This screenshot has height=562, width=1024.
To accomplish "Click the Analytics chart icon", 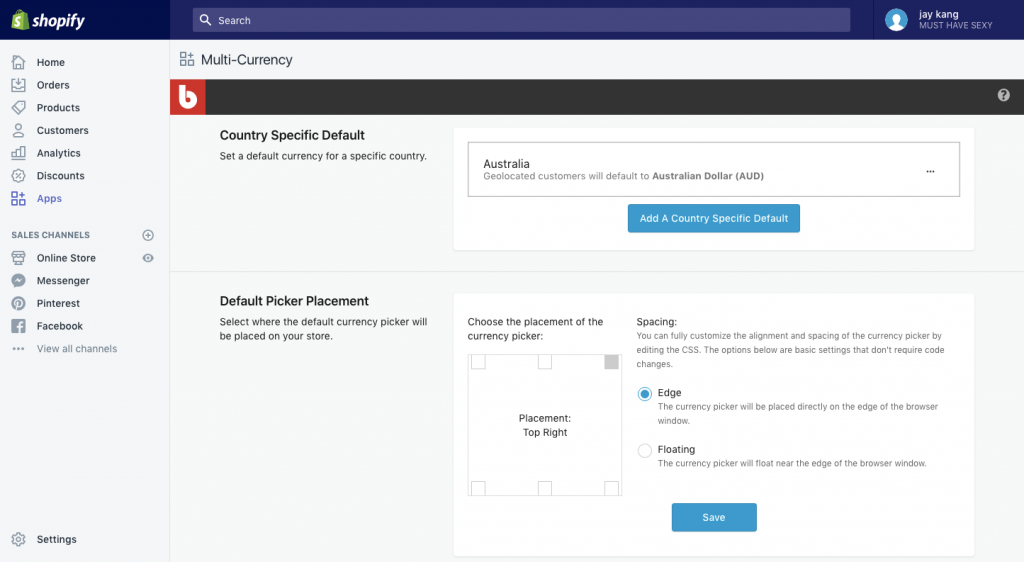I will (x=18, y=153).
